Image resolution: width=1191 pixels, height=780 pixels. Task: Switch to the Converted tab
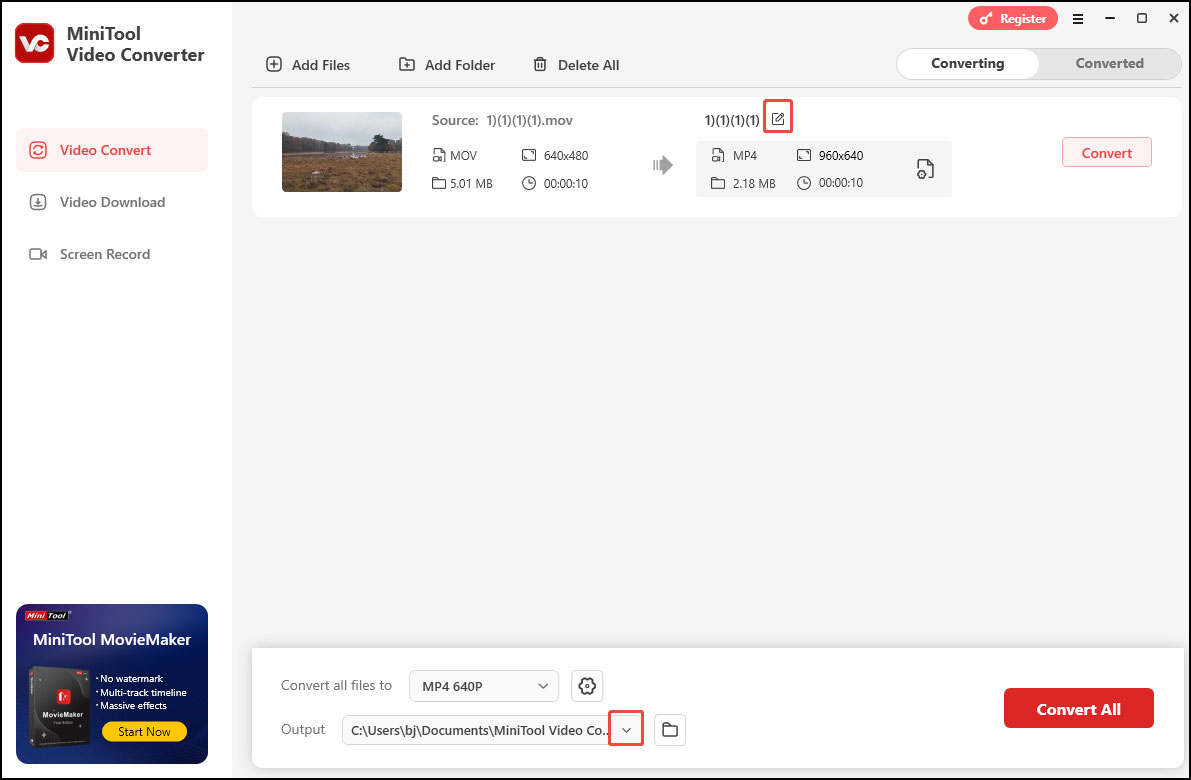click(1109, 64)
